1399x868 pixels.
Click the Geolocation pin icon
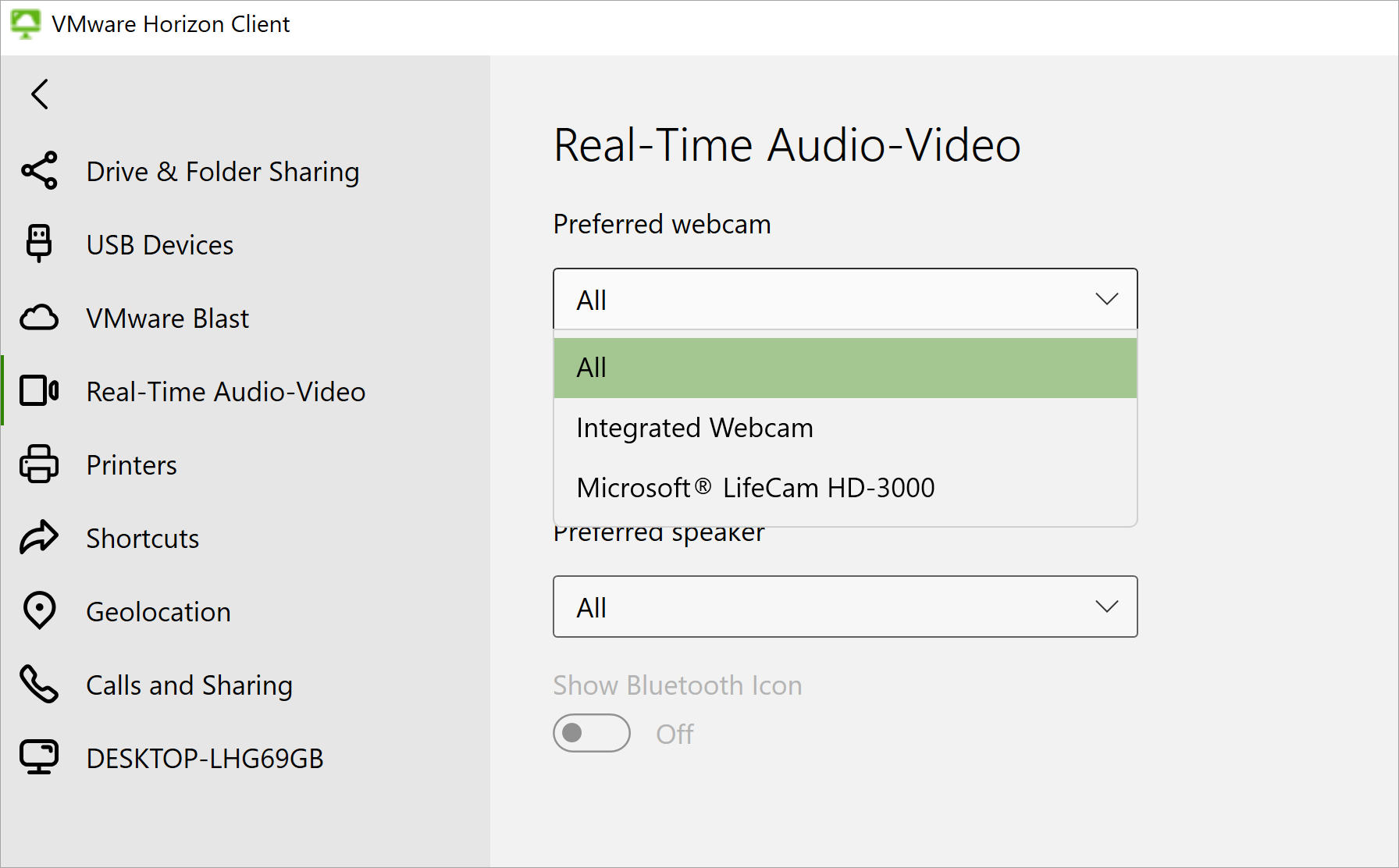click(x=39, y=610)
